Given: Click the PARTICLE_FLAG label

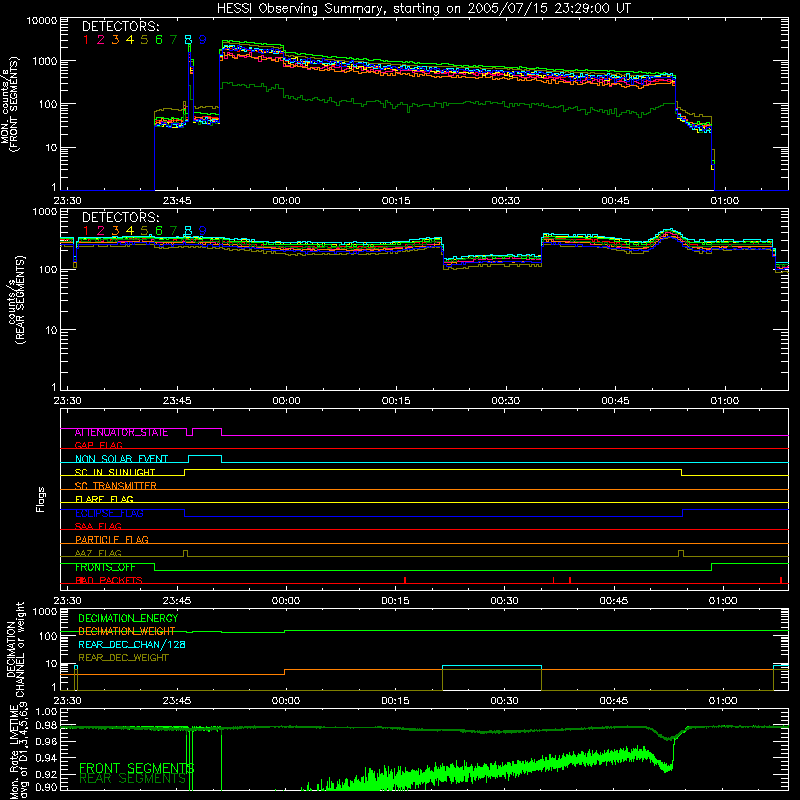Looking at the screenshot, I should tap(112, 540).
